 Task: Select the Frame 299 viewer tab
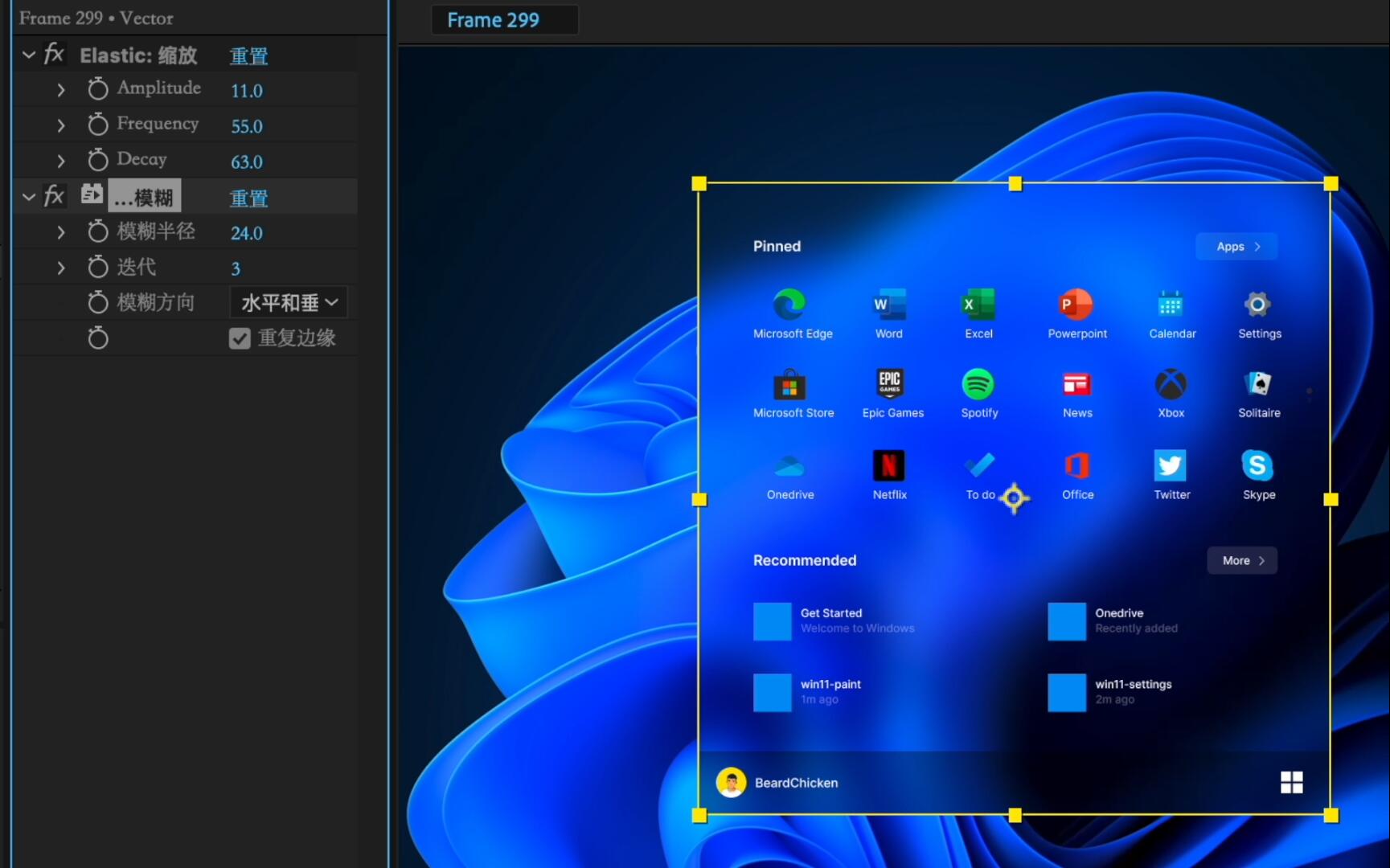coord(505,19)
